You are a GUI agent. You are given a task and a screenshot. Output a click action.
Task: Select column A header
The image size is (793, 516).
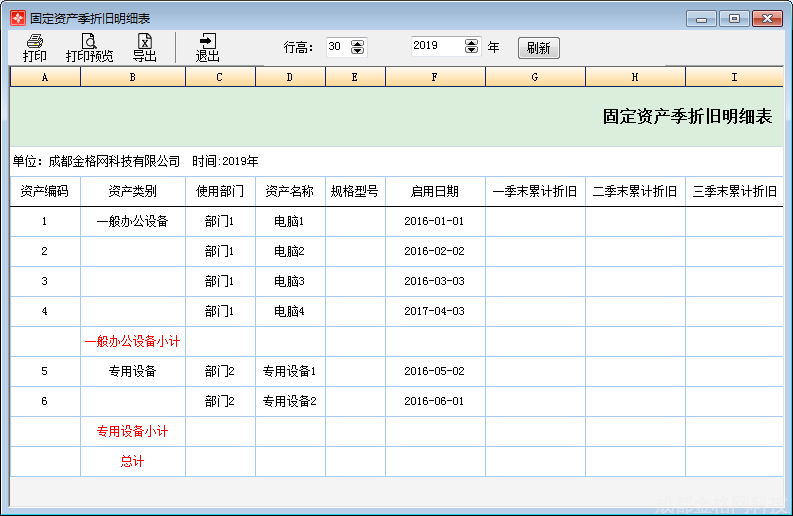pyautogui.click(x=45, y=77)
